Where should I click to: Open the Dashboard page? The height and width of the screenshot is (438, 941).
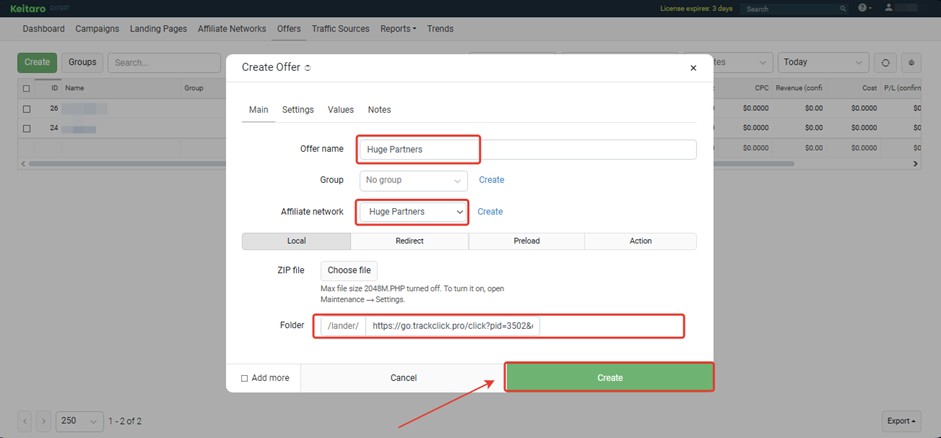point(43,29)
